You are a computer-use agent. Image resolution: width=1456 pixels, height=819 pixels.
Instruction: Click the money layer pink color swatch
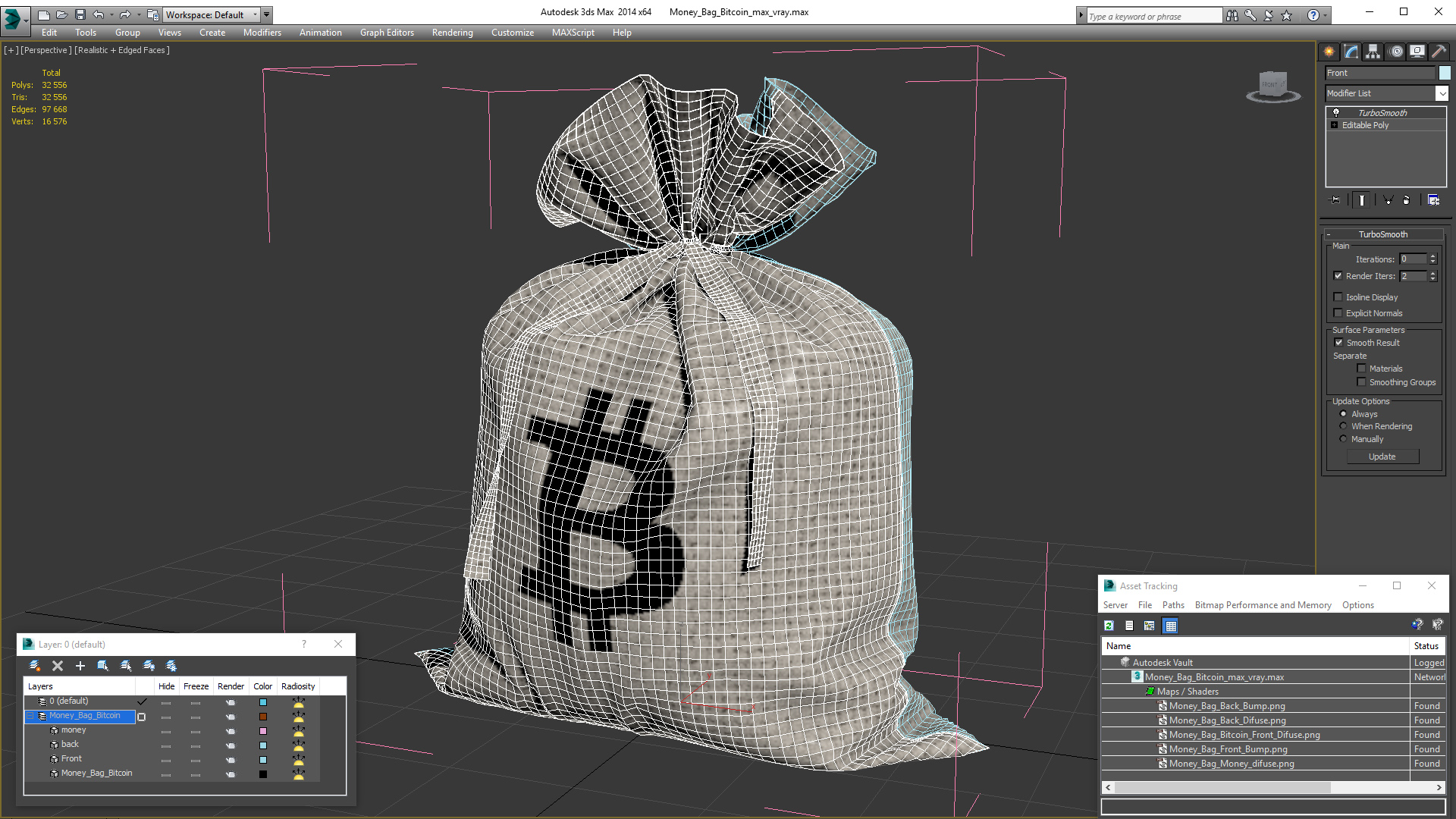click(x=263, y=731)
